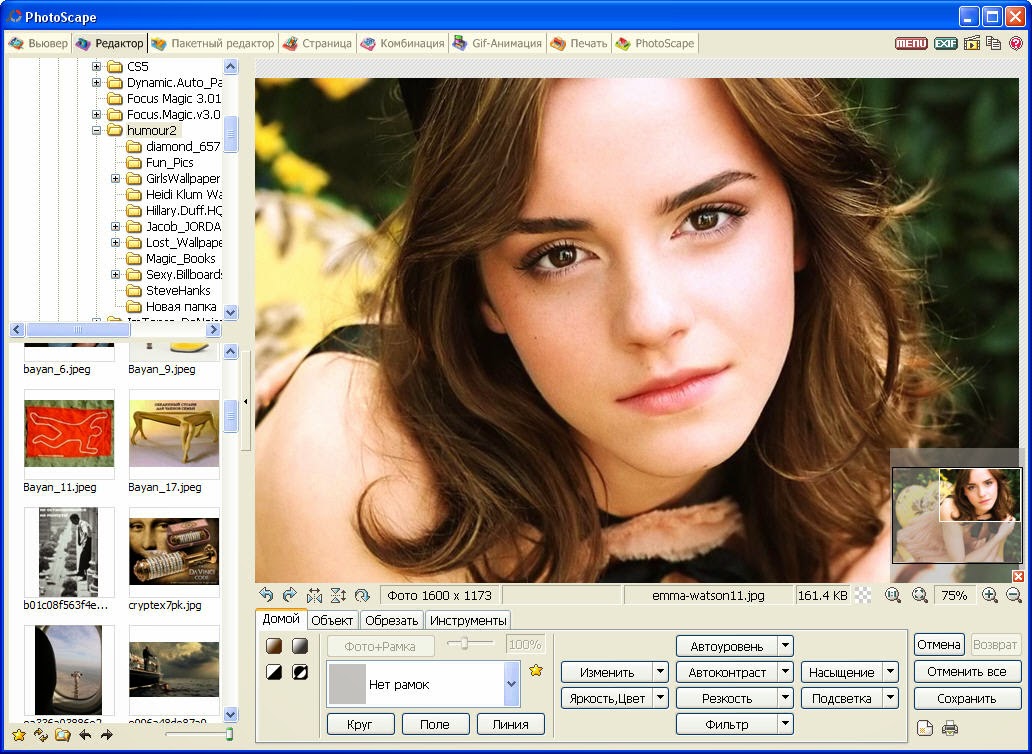Open the Яркость,Цвет dropdown arrow
The width and height of the screenshot is (1032, 754).
pos(660,698)
